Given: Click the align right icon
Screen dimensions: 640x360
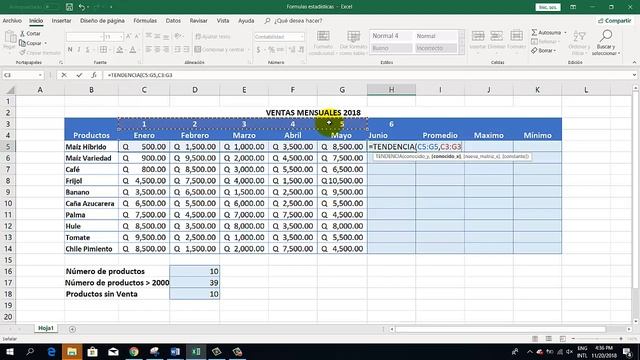Looking at the screenshot, I should (166, 50).
